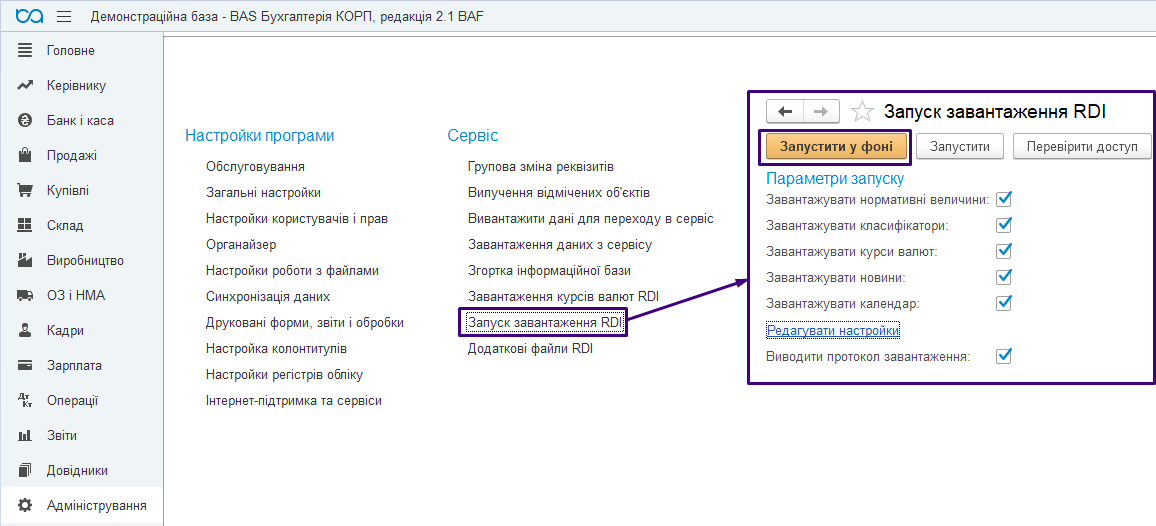Open Вивантажити дані для переходу в сервіс
1156x526 pixels.
tap(591, 219)
